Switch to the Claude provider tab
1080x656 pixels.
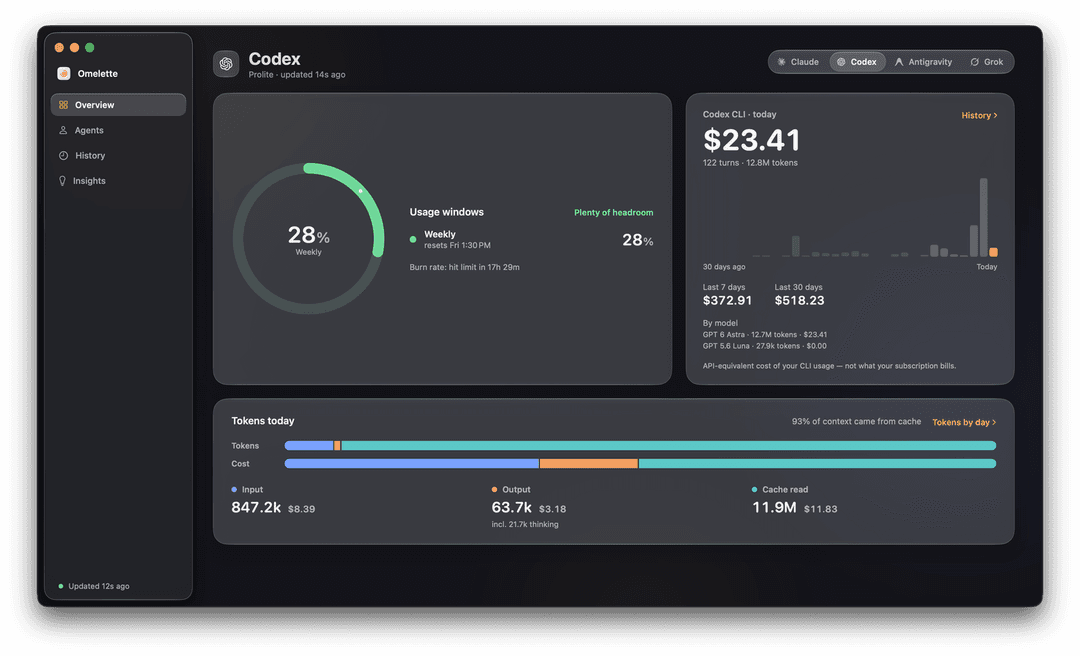click(x=798, y=62)
